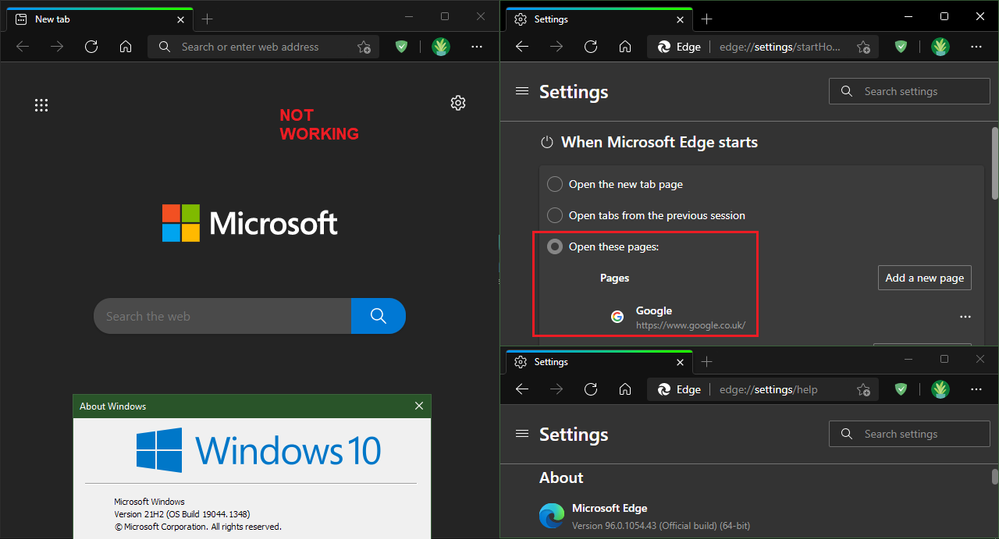The width and height of the screenshot is (999, 539).
Task: Refresh the New tab window page
Action: click(x=91, y=47)
